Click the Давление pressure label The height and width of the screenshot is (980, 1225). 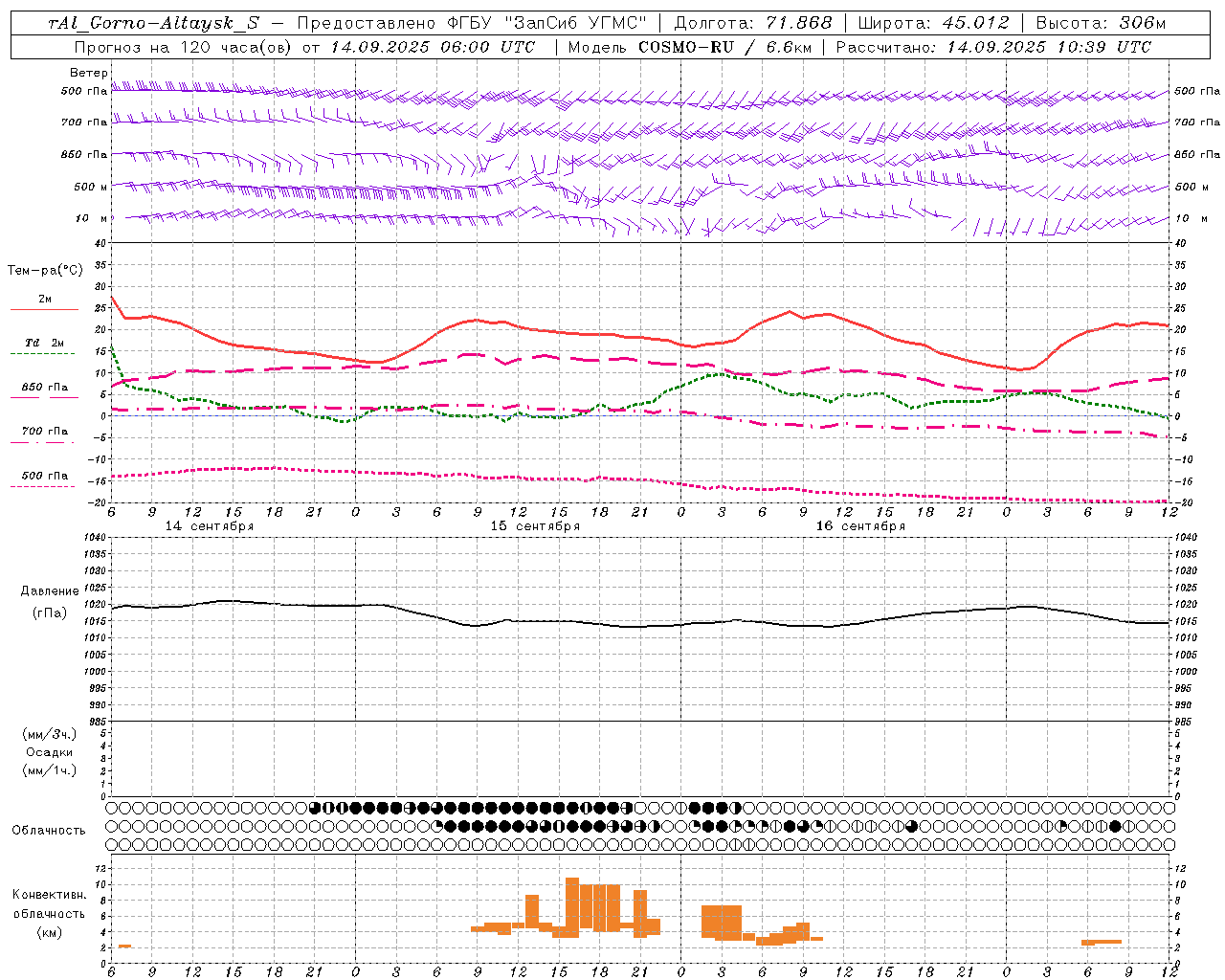pos(50,591)
